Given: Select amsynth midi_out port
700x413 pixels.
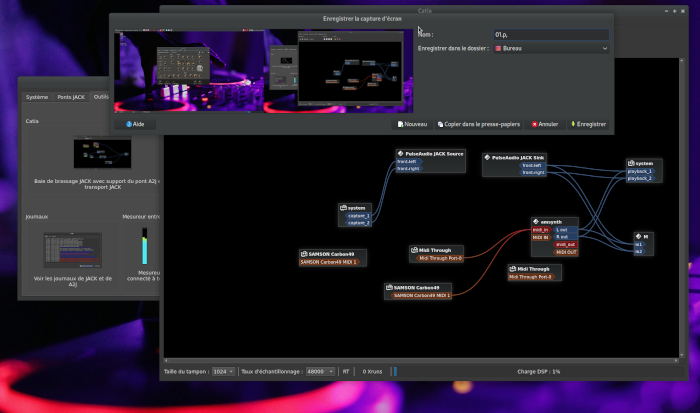Looking at the screenshot, I should pyautogui.click(x=566, y=245).
